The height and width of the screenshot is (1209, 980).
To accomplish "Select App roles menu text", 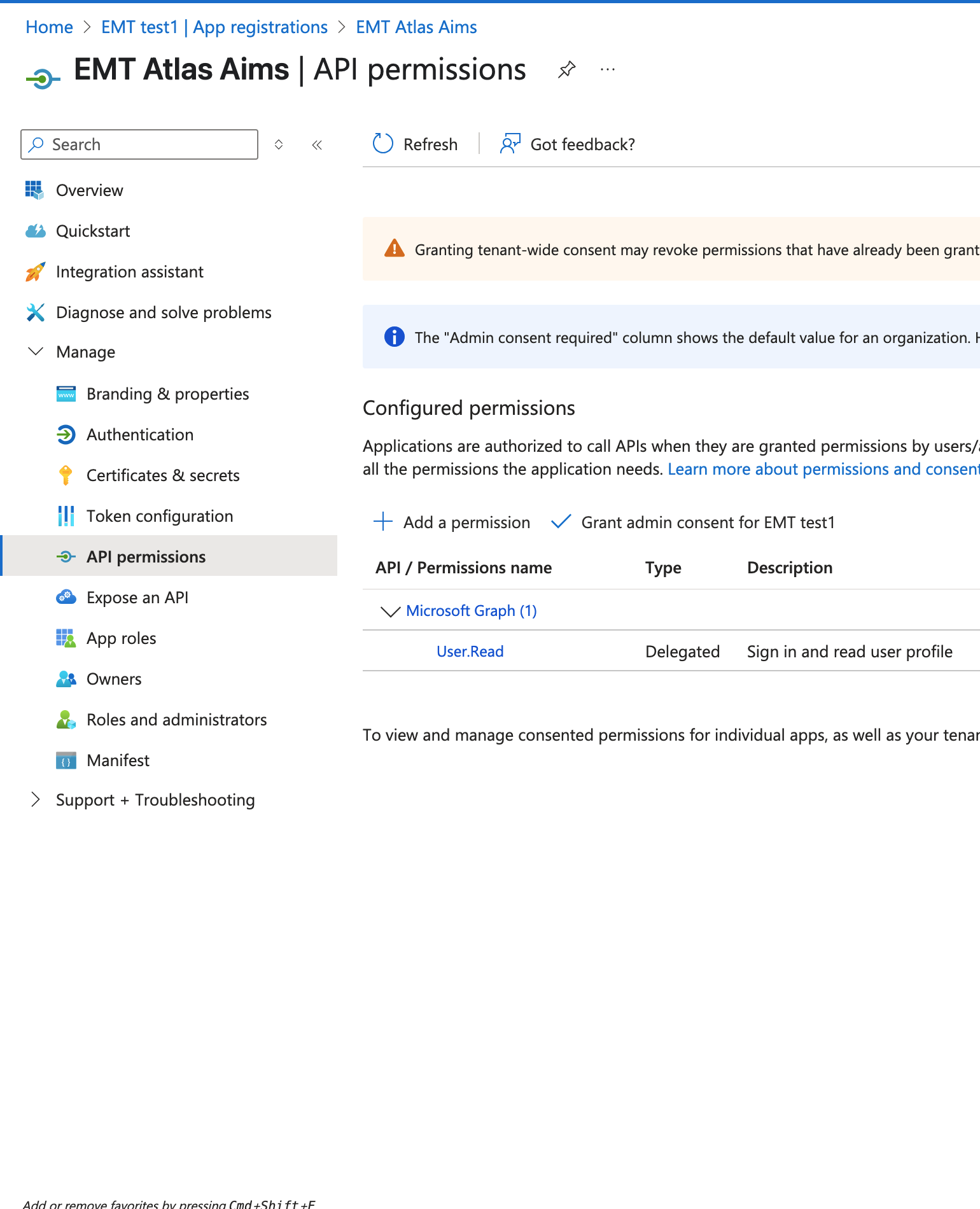I will [122, 638].
